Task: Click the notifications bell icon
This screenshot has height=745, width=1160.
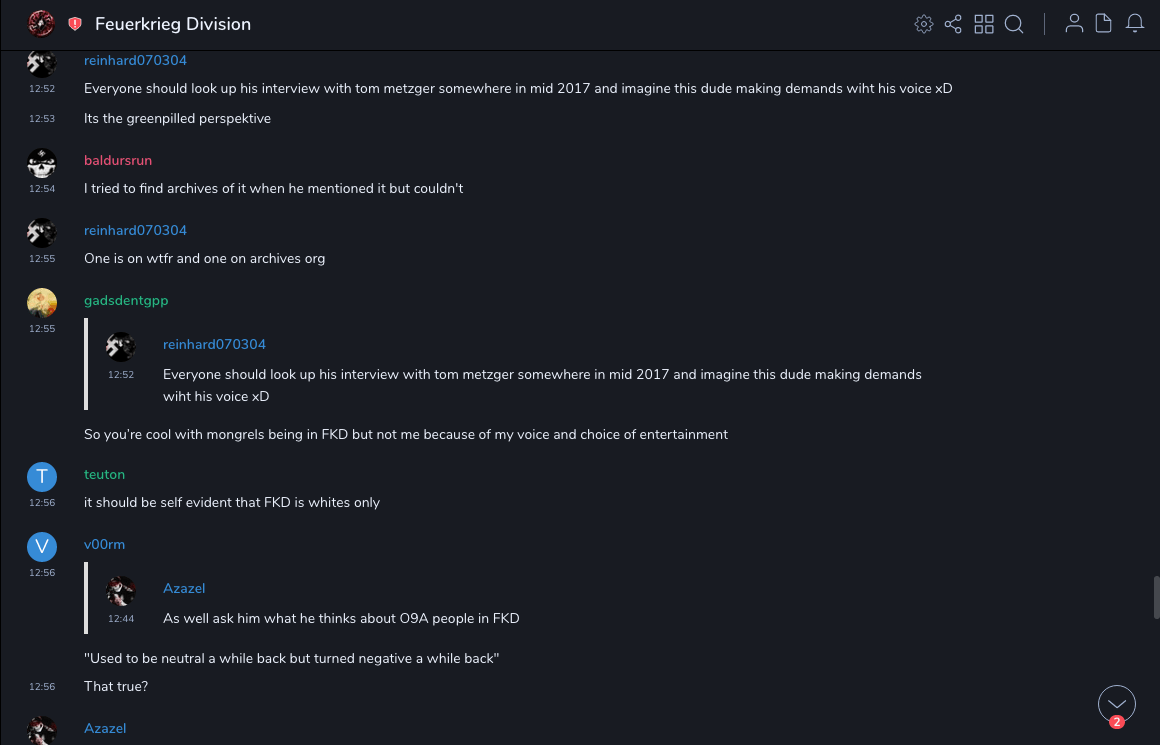Action: coord(1135,24)
